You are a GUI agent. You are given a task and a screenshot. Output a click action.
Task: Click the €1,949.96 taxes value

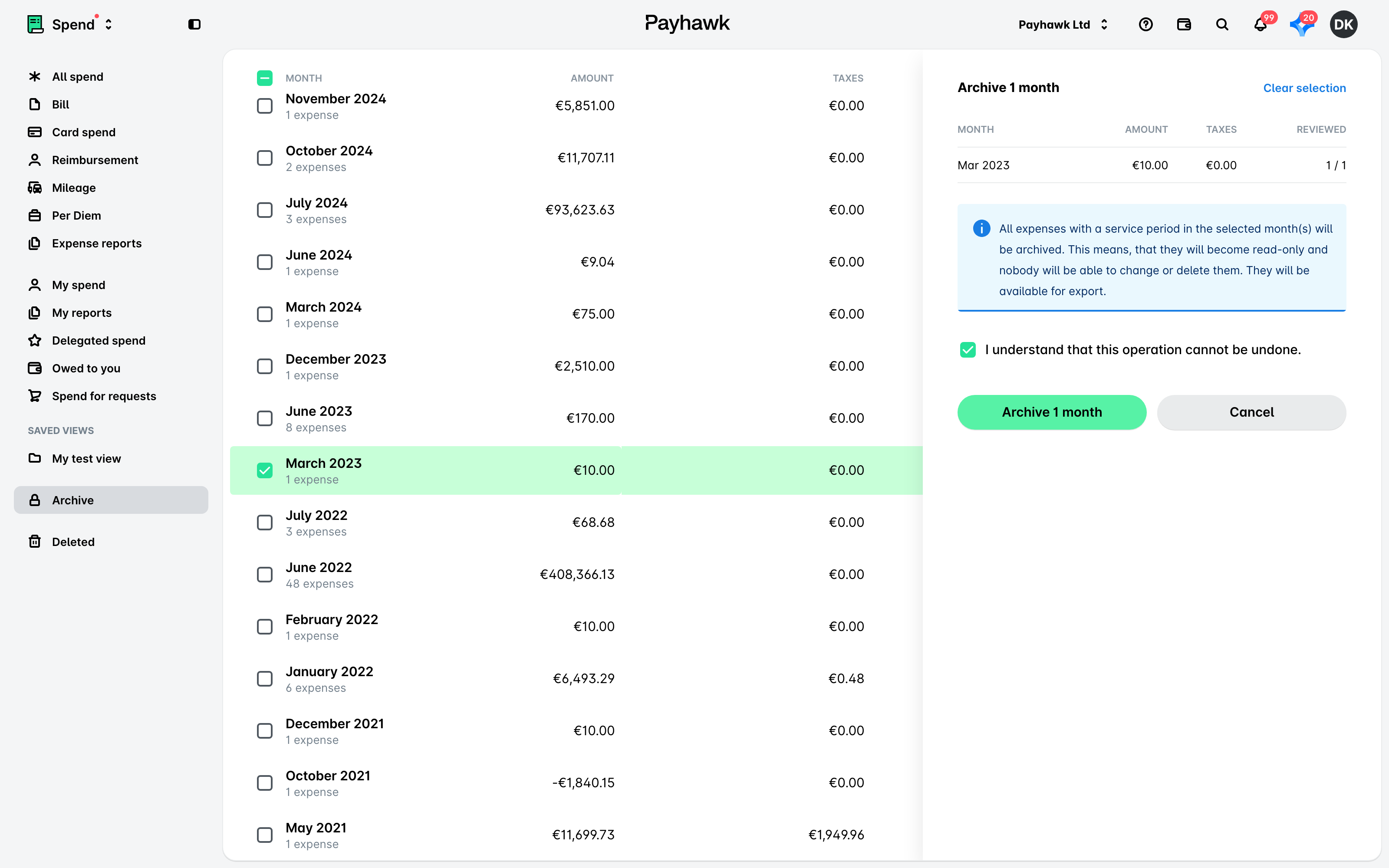tap(836, 835)
